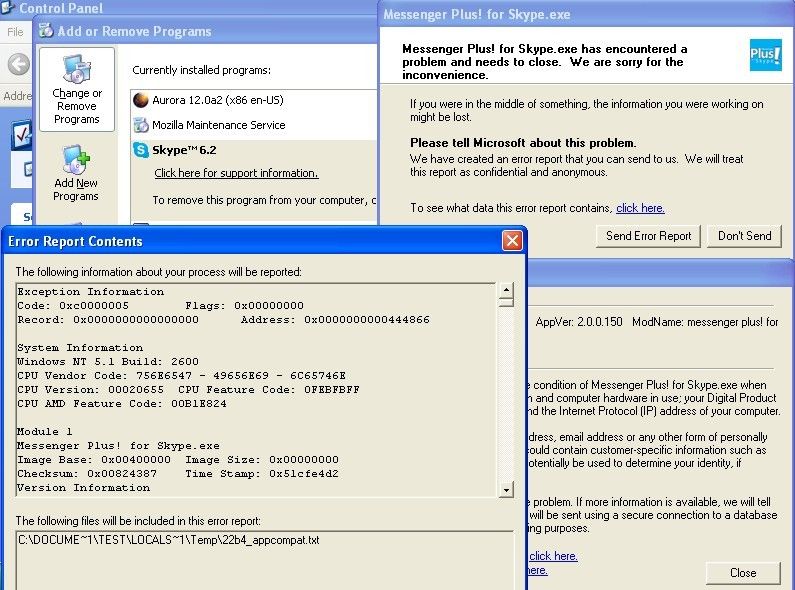The width and height of the screenshot is (795, 590).
Task: Click Messenger Plus! for Skype.exe title bar
Action: 587,14
